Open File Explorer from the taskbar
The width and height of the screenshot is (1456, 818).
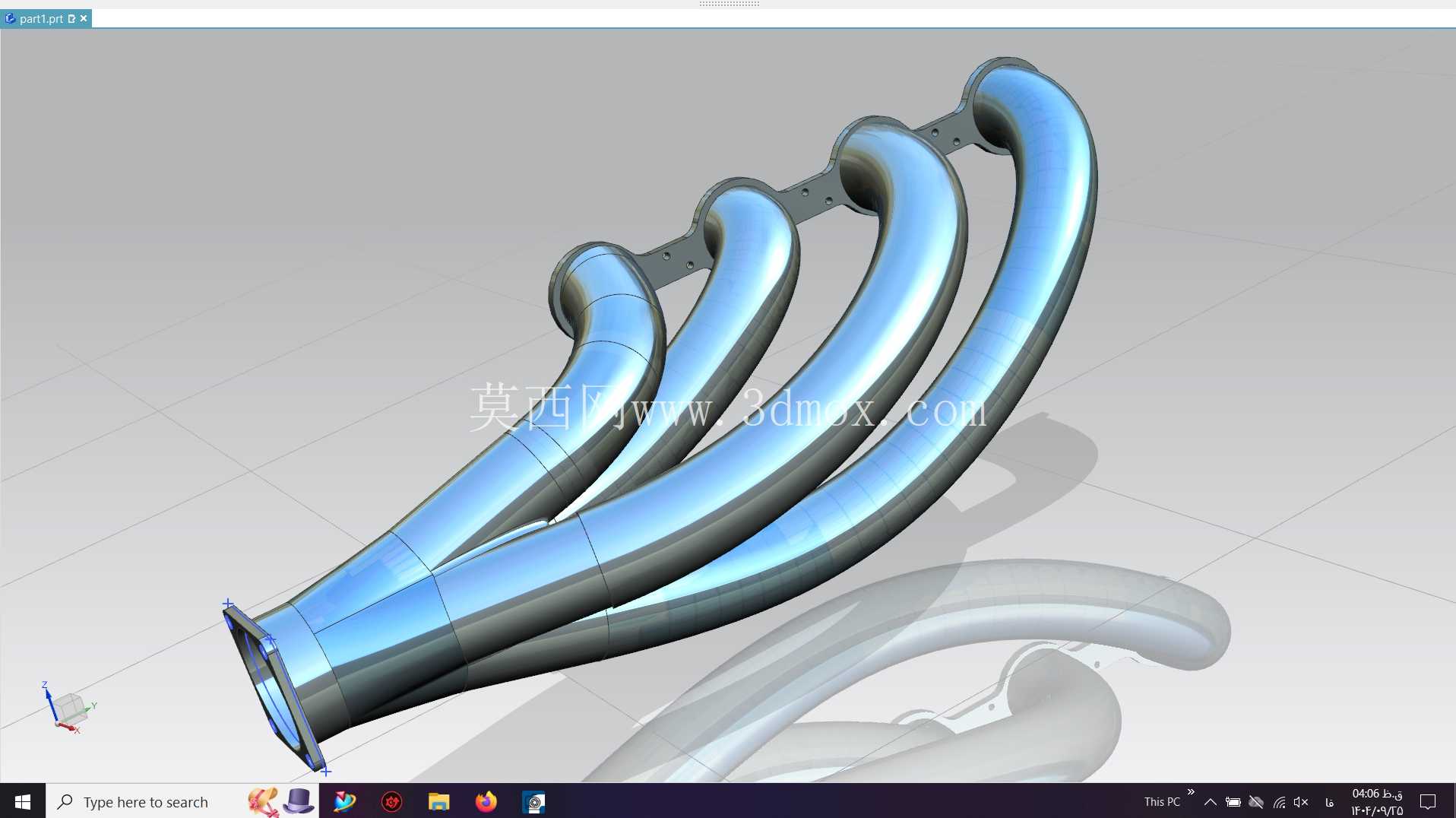coord(439,801)
